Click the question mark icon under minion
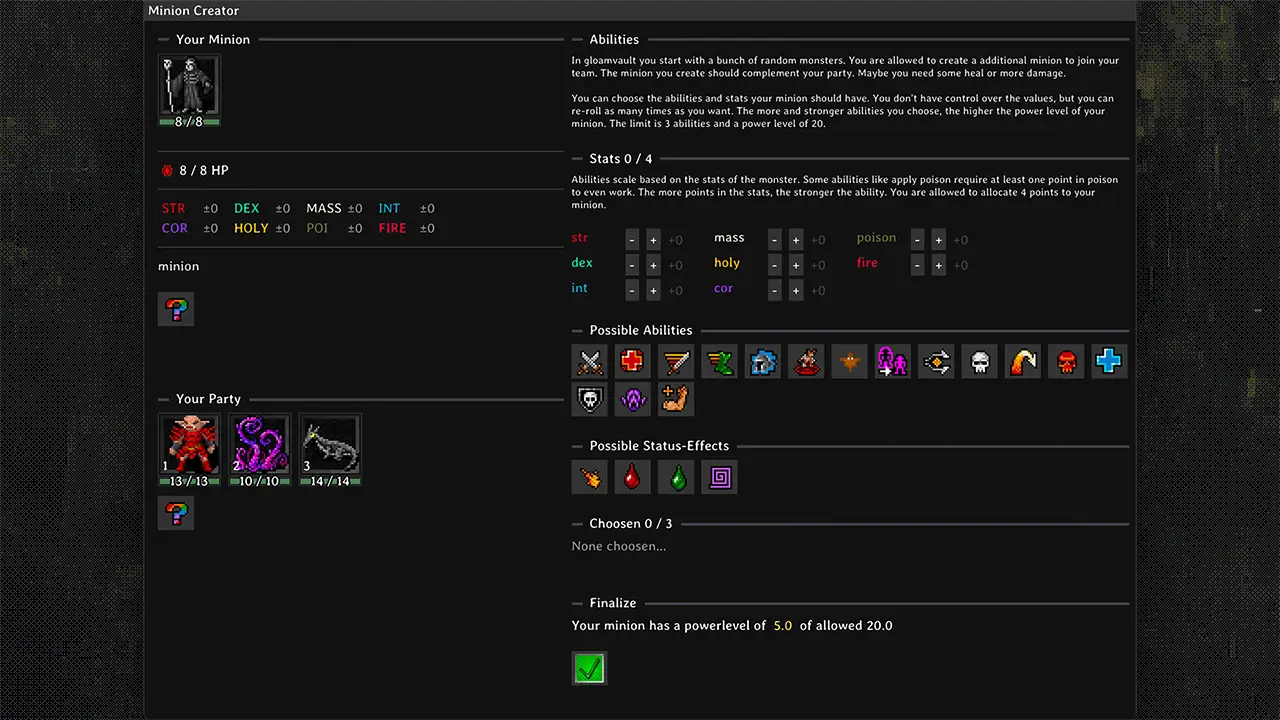 tap(176, 309)
